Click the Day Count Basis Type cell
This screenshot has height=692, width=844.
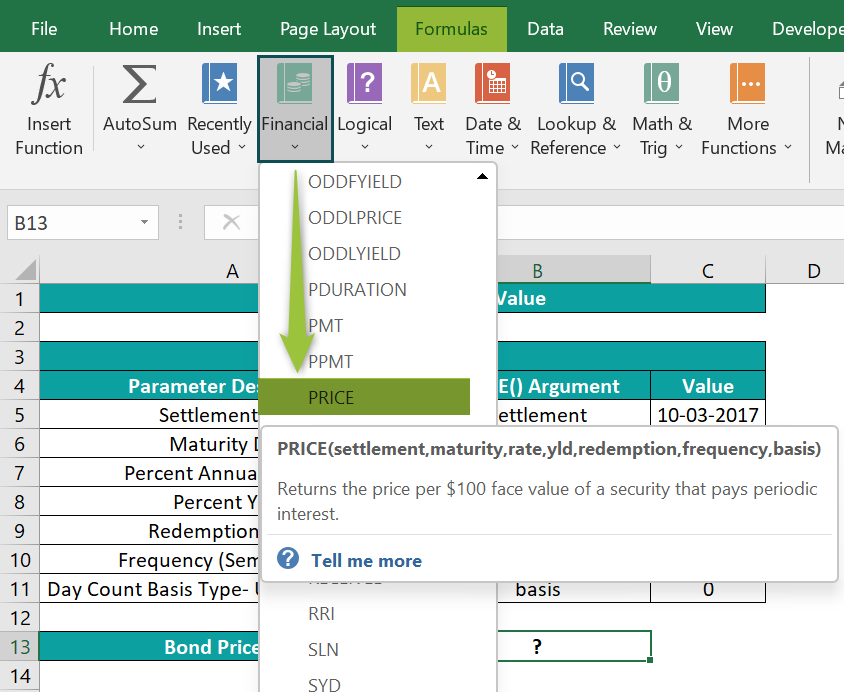coord(149,589)
